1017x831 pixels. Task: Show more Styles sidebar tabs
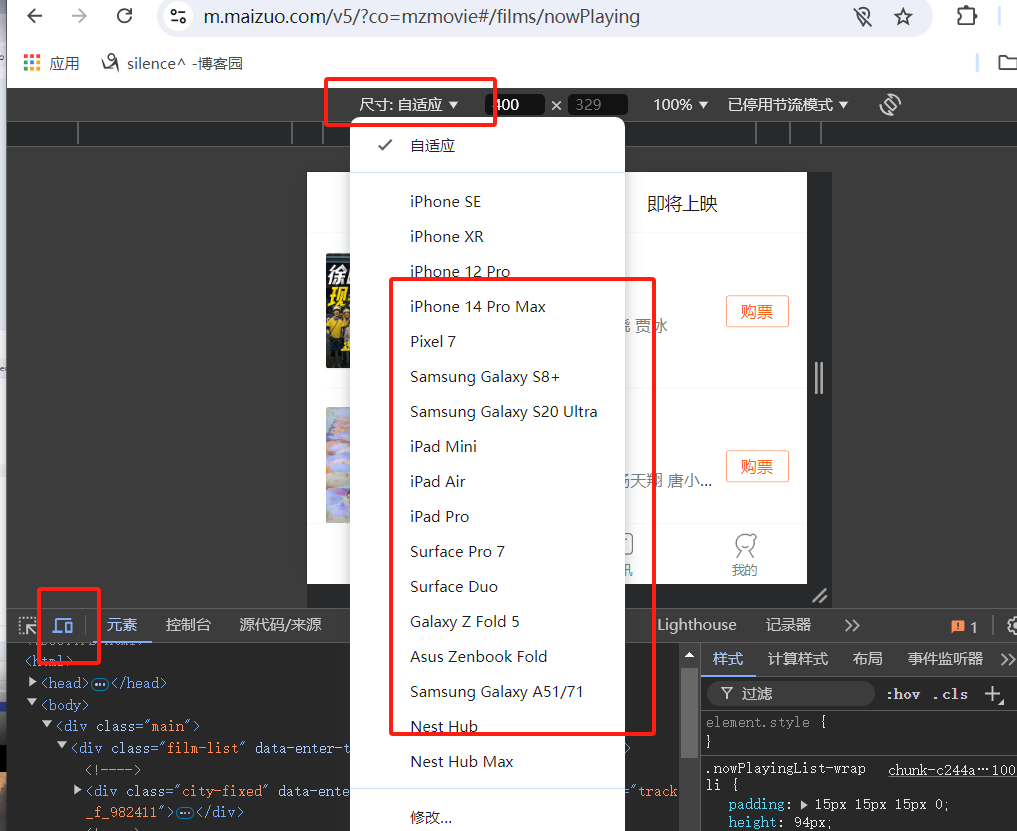click(x=1007, y=659)
